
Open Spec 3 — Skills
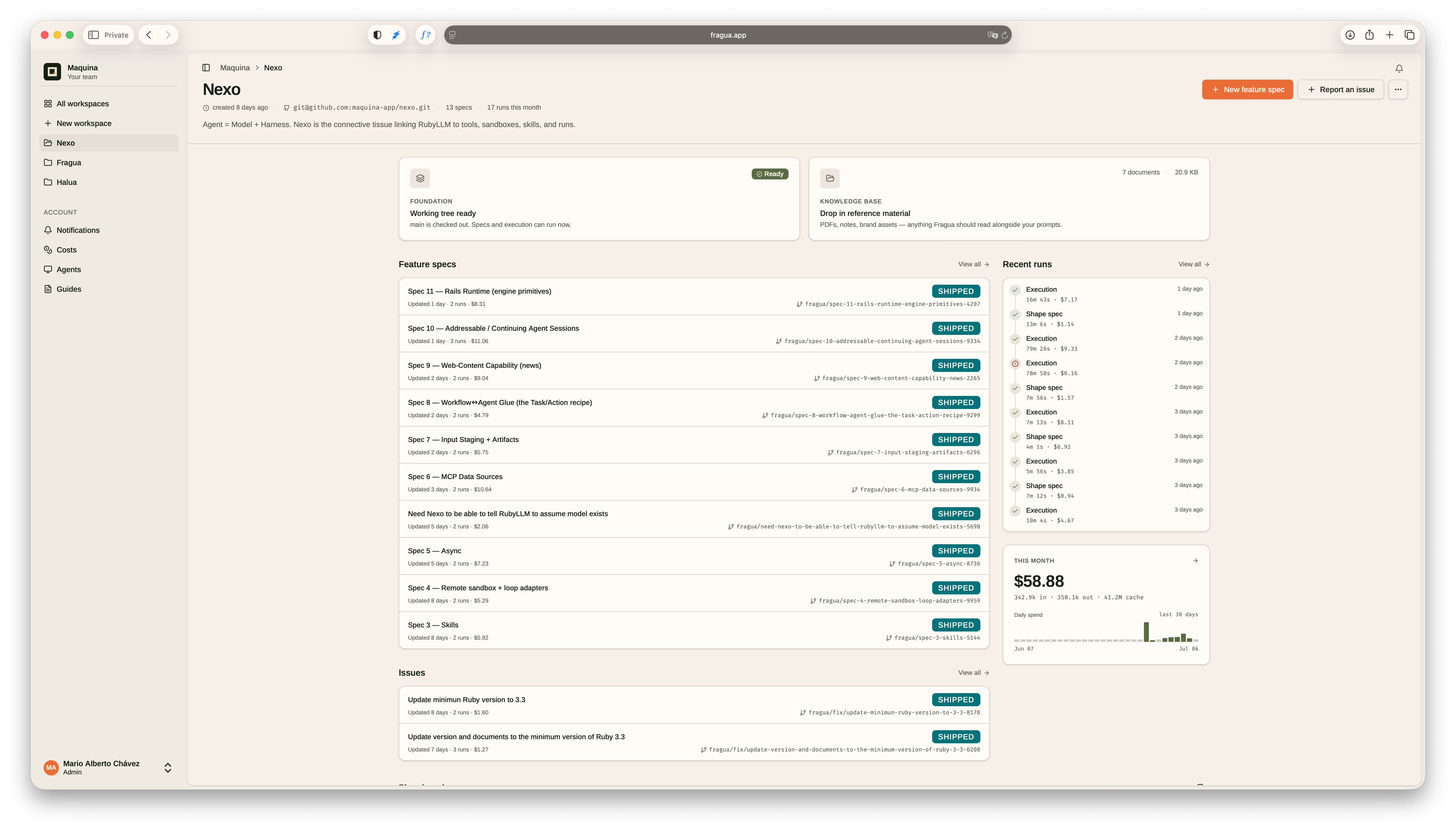click(x=693, y=630)
